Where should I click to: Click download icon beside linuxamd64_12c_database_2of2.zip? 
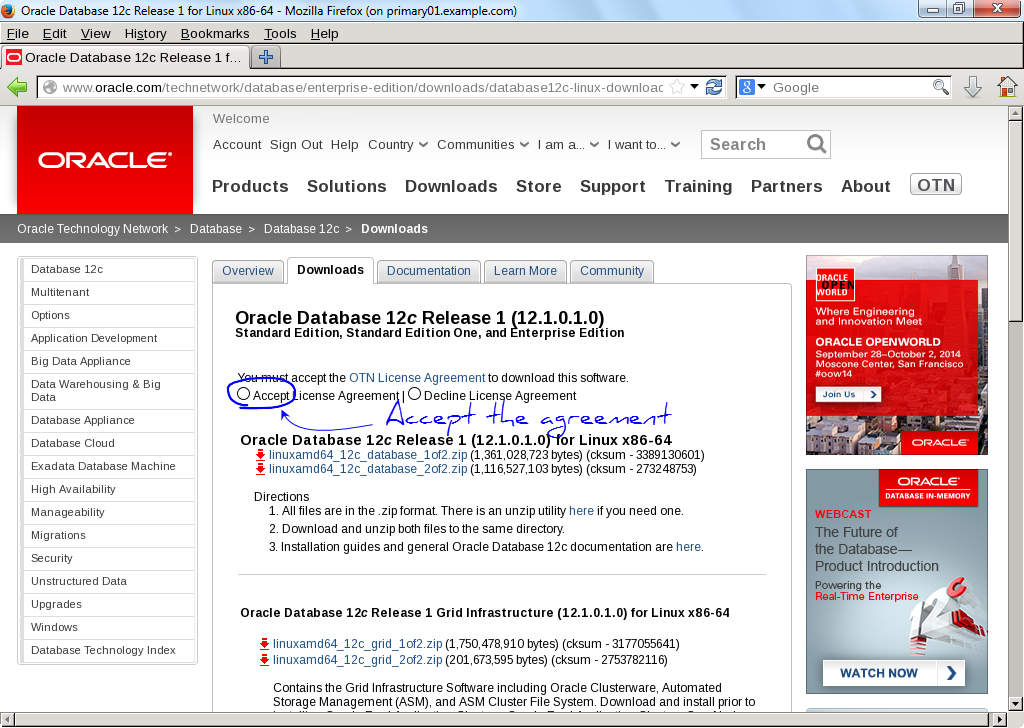(261, 469)
